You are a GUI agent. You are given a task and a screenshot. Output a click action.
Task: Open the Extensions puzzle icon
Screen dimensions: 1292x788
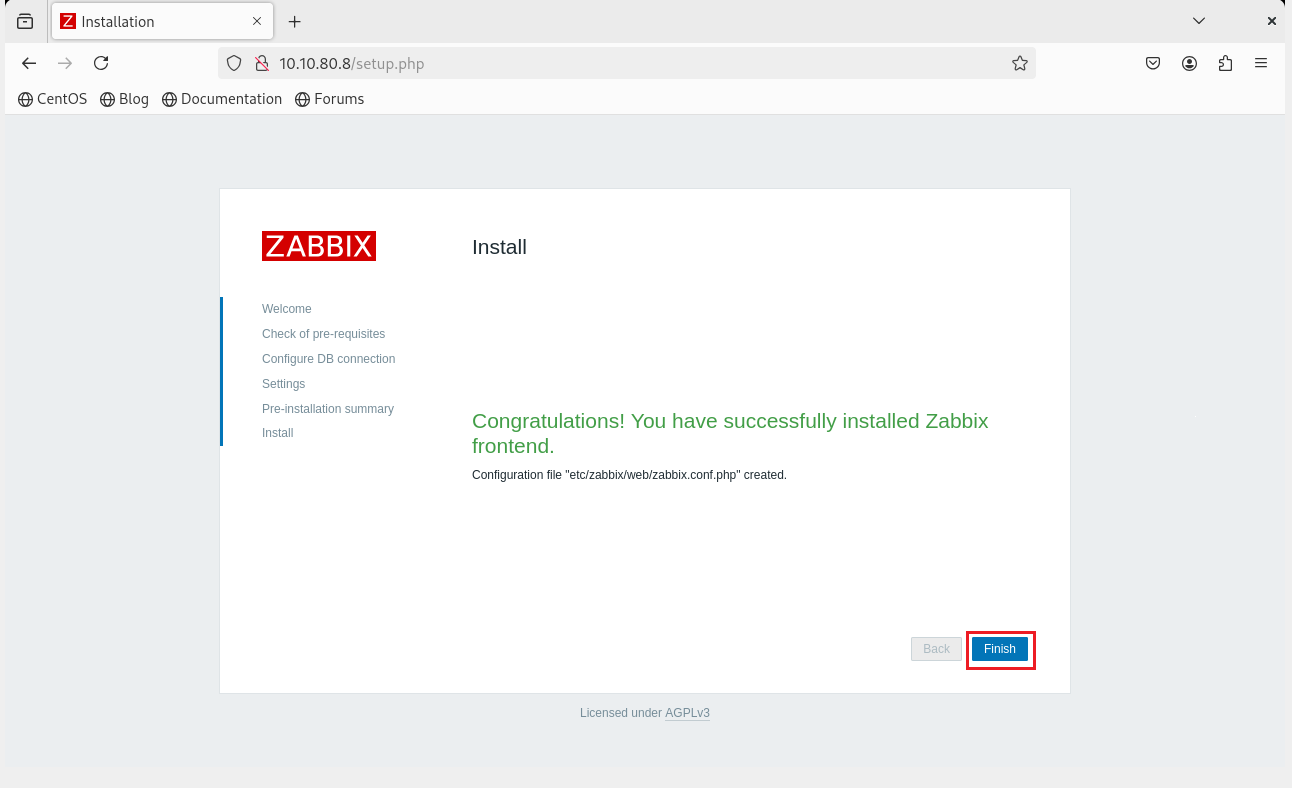point(1225,63)
